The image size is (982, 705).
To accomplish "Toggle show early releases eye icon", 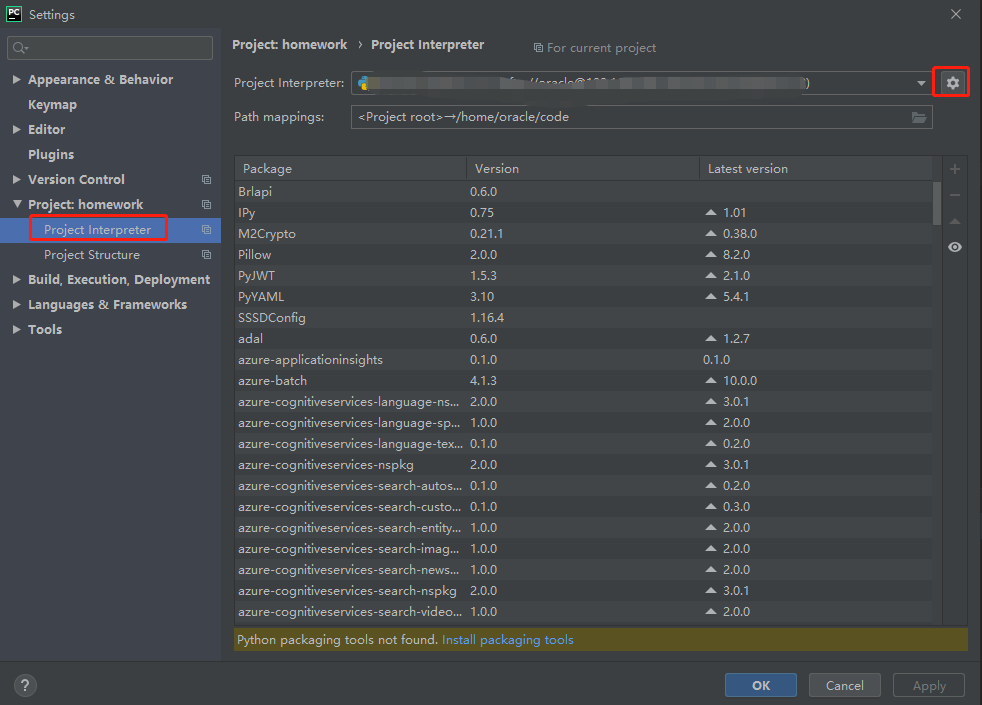I will [x=954, y=247].
